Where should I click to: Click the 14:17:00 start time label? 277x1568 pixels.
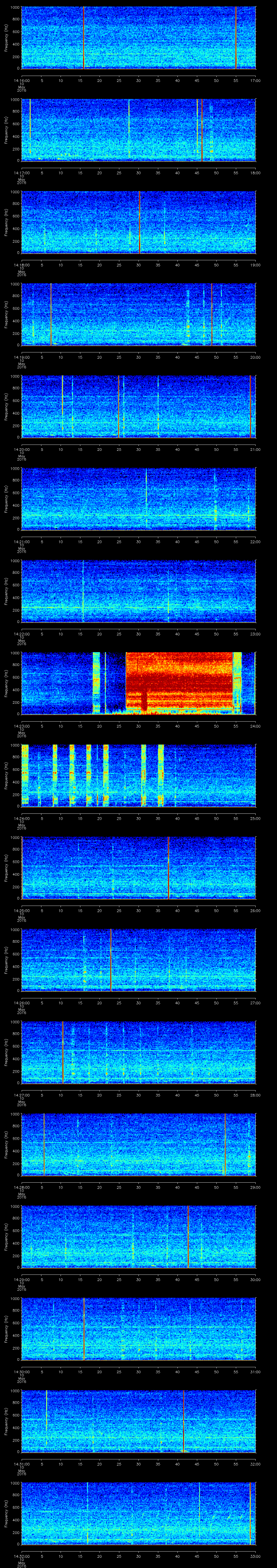21,173
